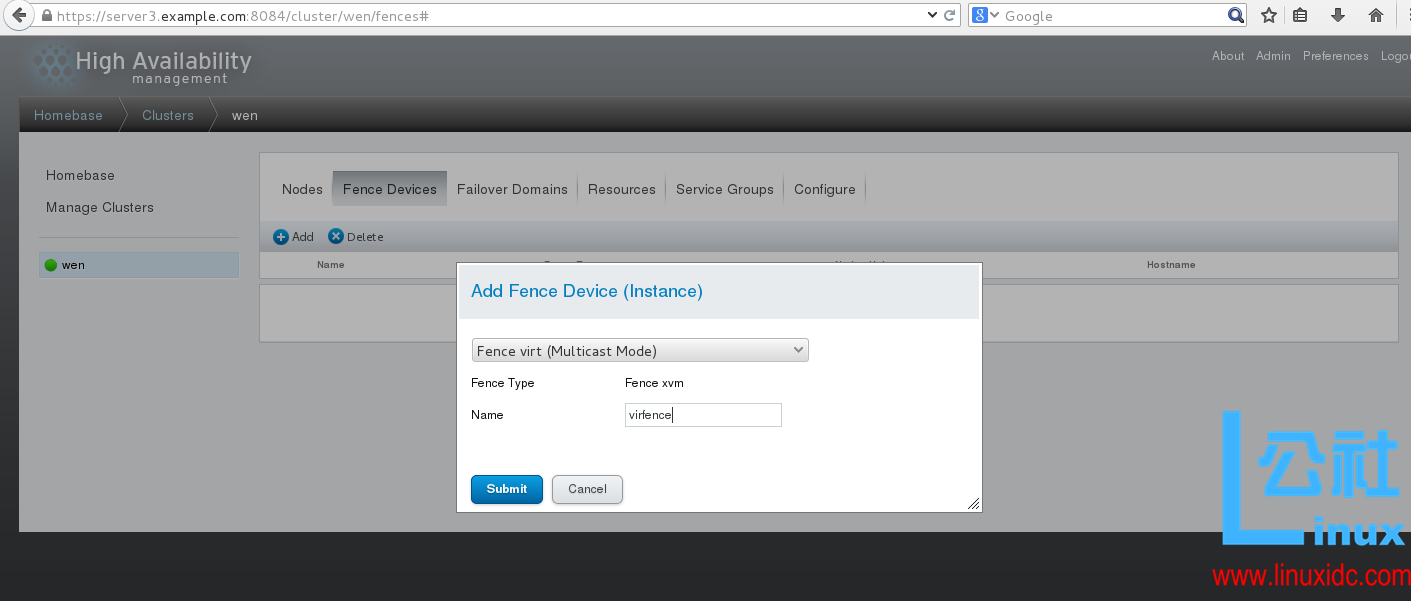The width and height of the screenshot is (1411, 601).
Task: Open the Service Groups tab
Action: pyautogui.click(x=724, y=188)
